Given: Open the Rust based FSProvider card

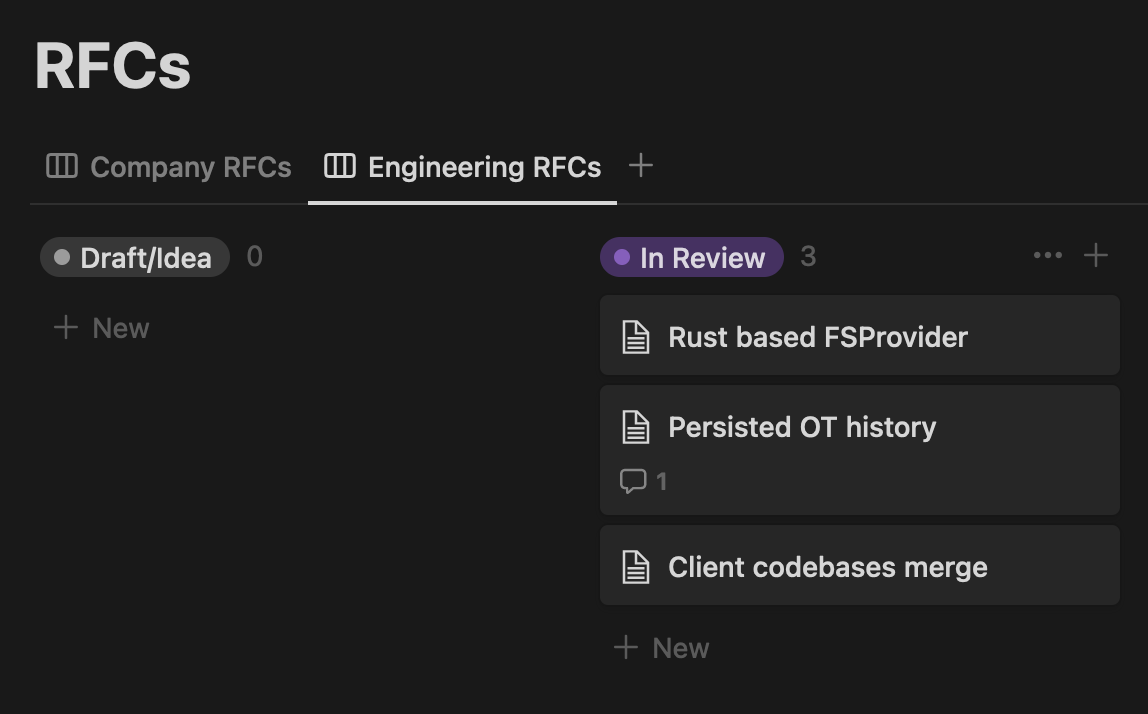Looking at the screenshot, I should tap(860, 336).
